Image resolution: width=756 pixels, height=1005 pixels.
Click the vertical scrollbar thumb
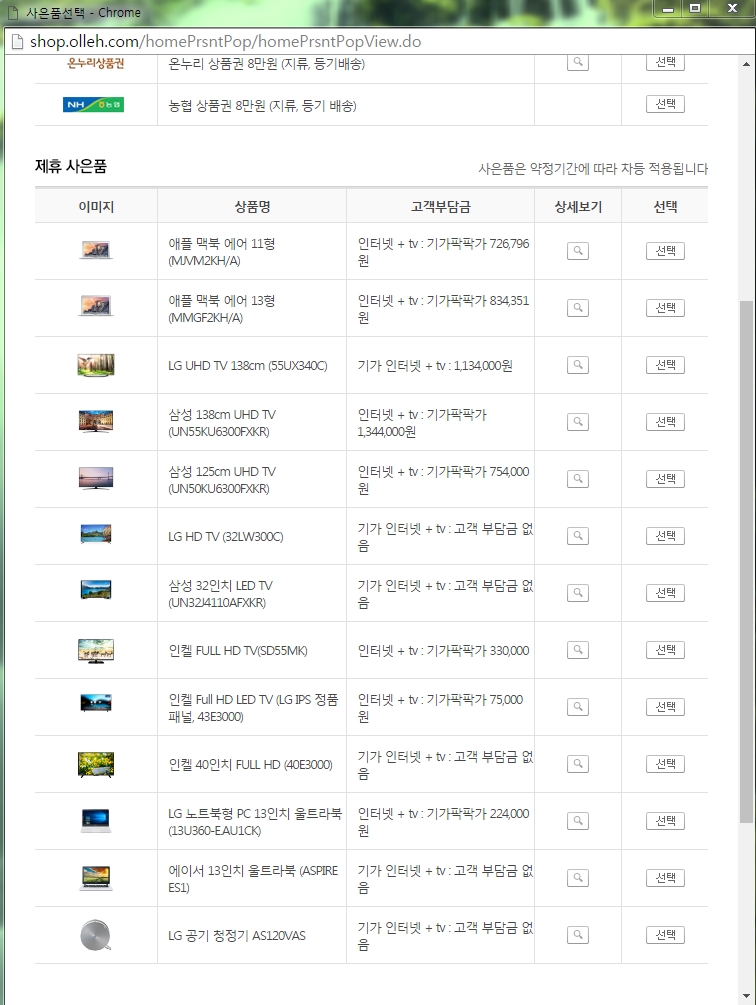(746, 560)
